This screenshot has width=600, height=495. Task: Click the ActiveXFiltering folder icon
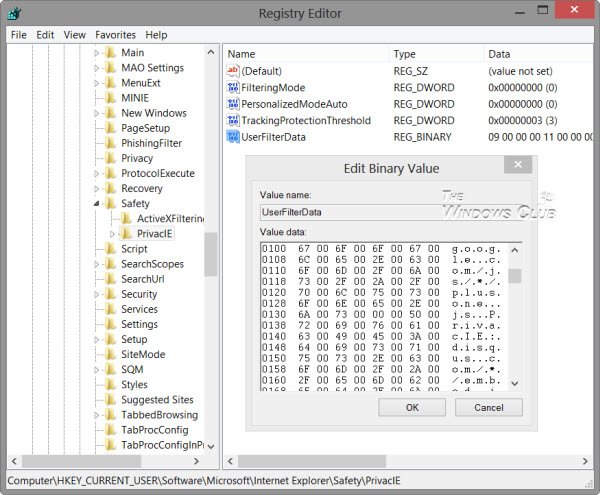coord(126,218)
